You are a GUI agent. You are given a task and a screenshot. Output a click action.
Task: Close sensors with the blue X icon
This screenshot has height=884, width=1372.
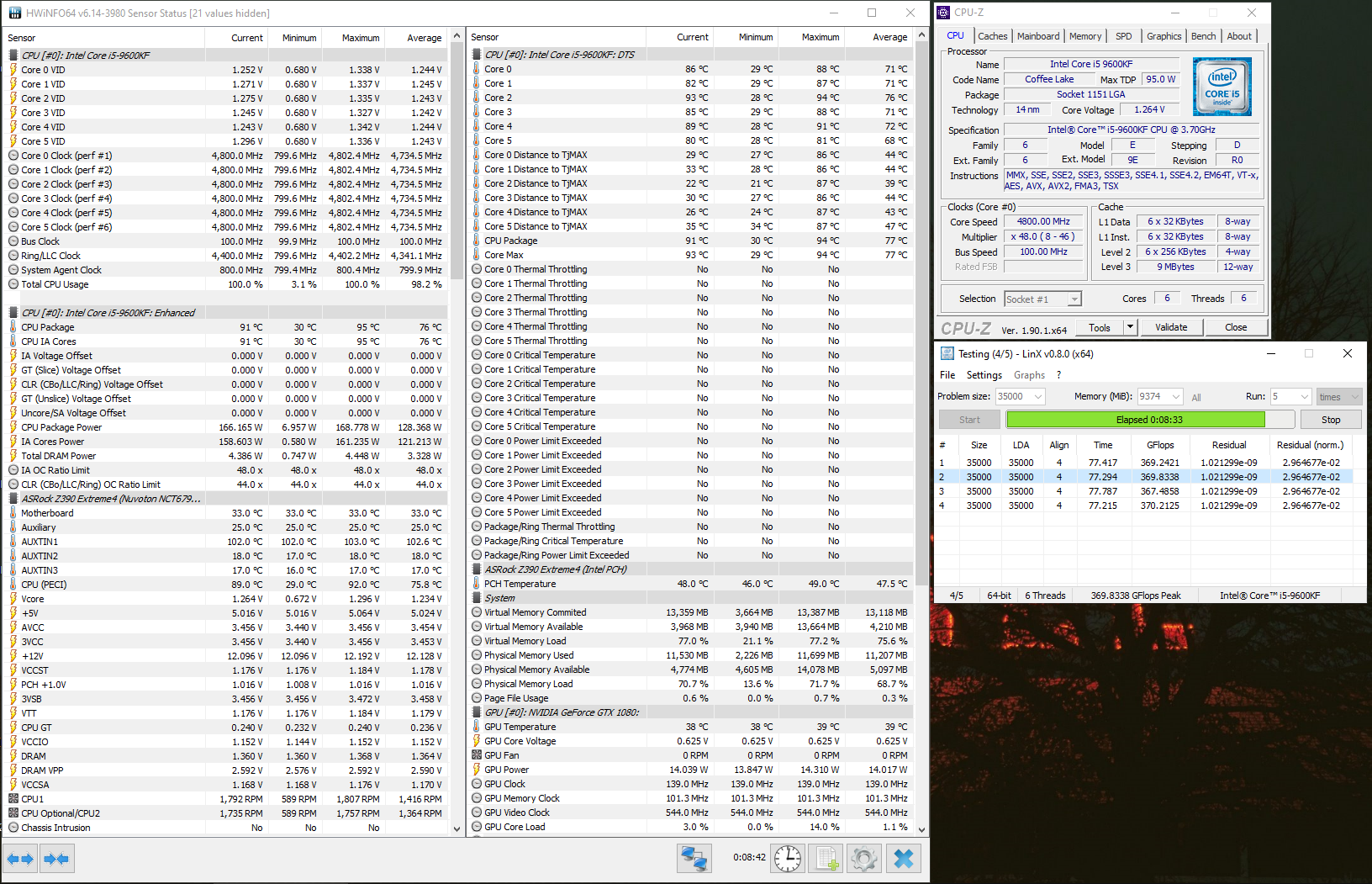pyautogui.click(x=904, y=859)
